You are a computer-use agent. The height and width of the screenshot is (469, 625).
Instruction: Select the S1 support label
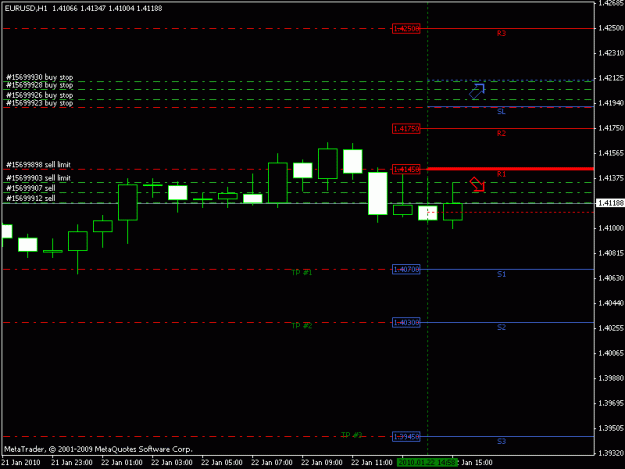point(501,274)
